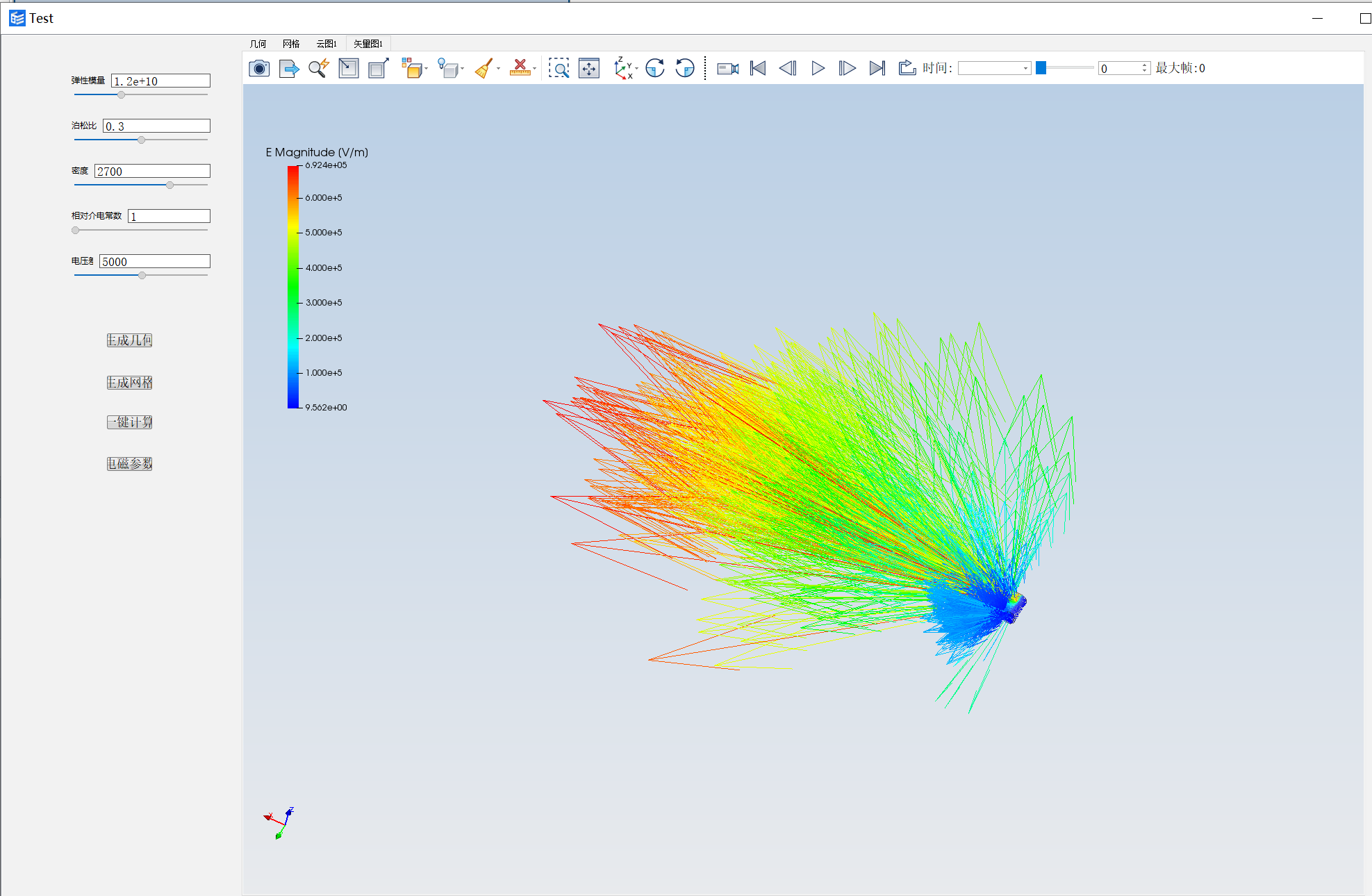Click the Test app icon in title bar
The image size is (1372, 896).
(17, 18)
